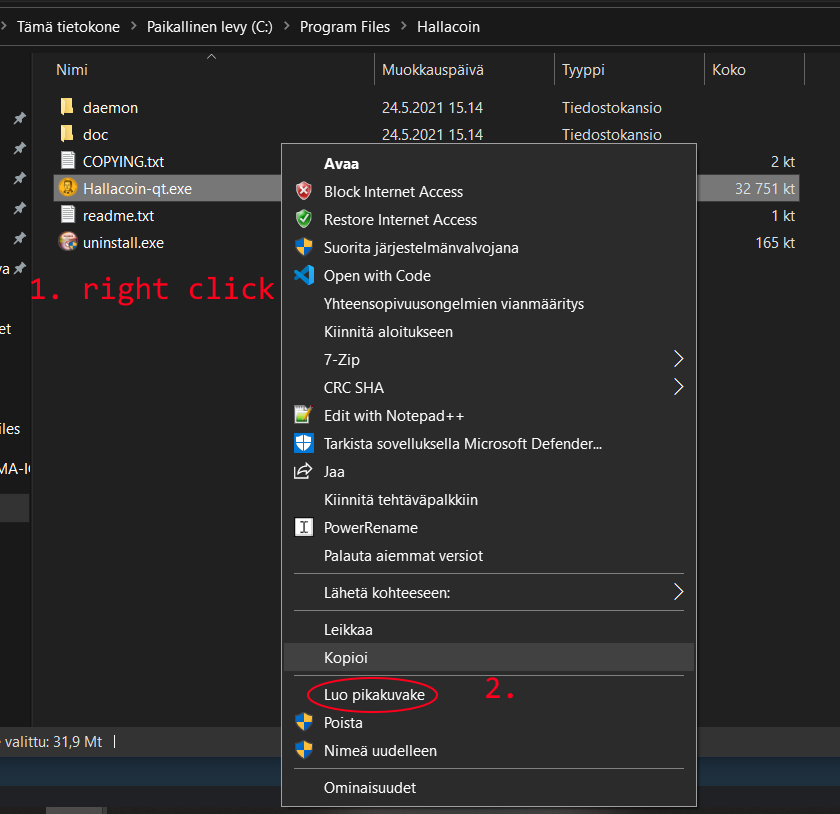The height and width of the screenshot is (814, 840).
Task: Expand chevron after Tämä tietokone breadcrumb
Action: coord(133,26)
